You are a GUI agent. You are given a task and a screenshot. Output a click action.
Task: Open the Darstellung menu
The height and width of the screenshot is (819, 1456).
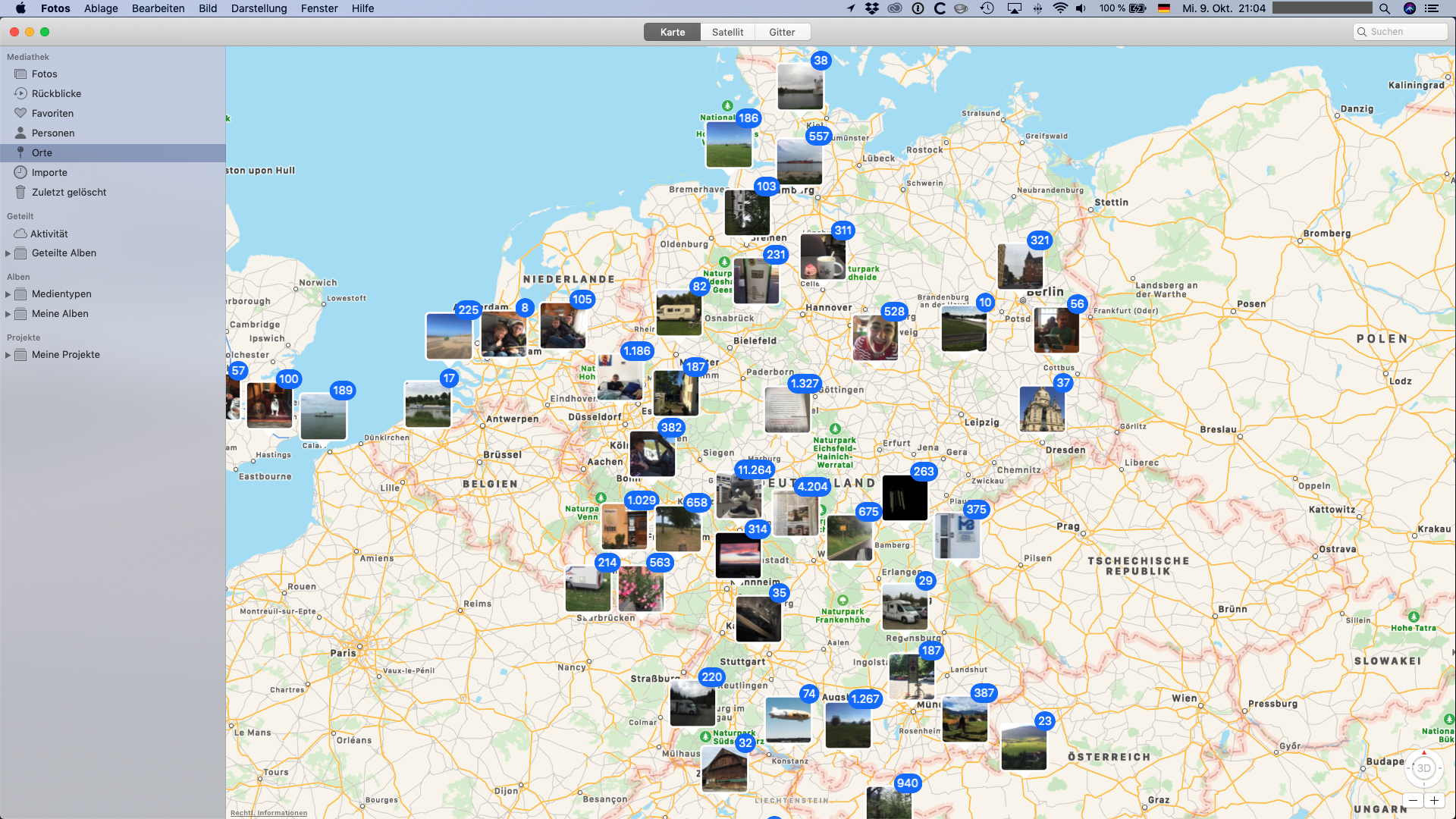[259, 8]
